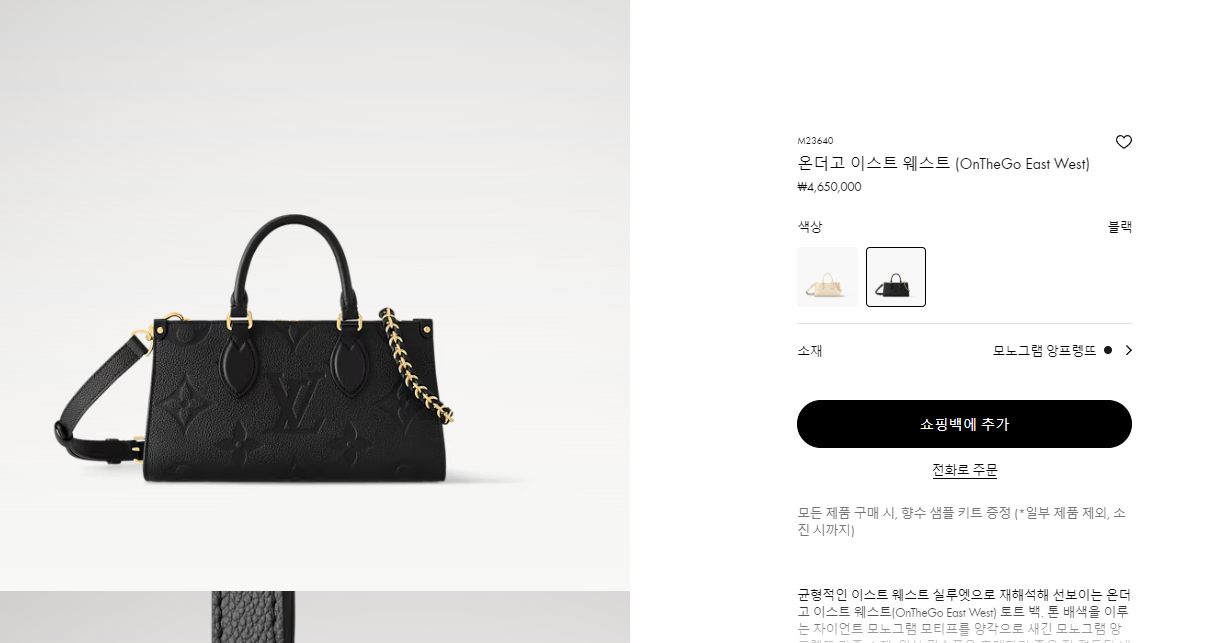Click the 색상 section label

pos(810,227)
